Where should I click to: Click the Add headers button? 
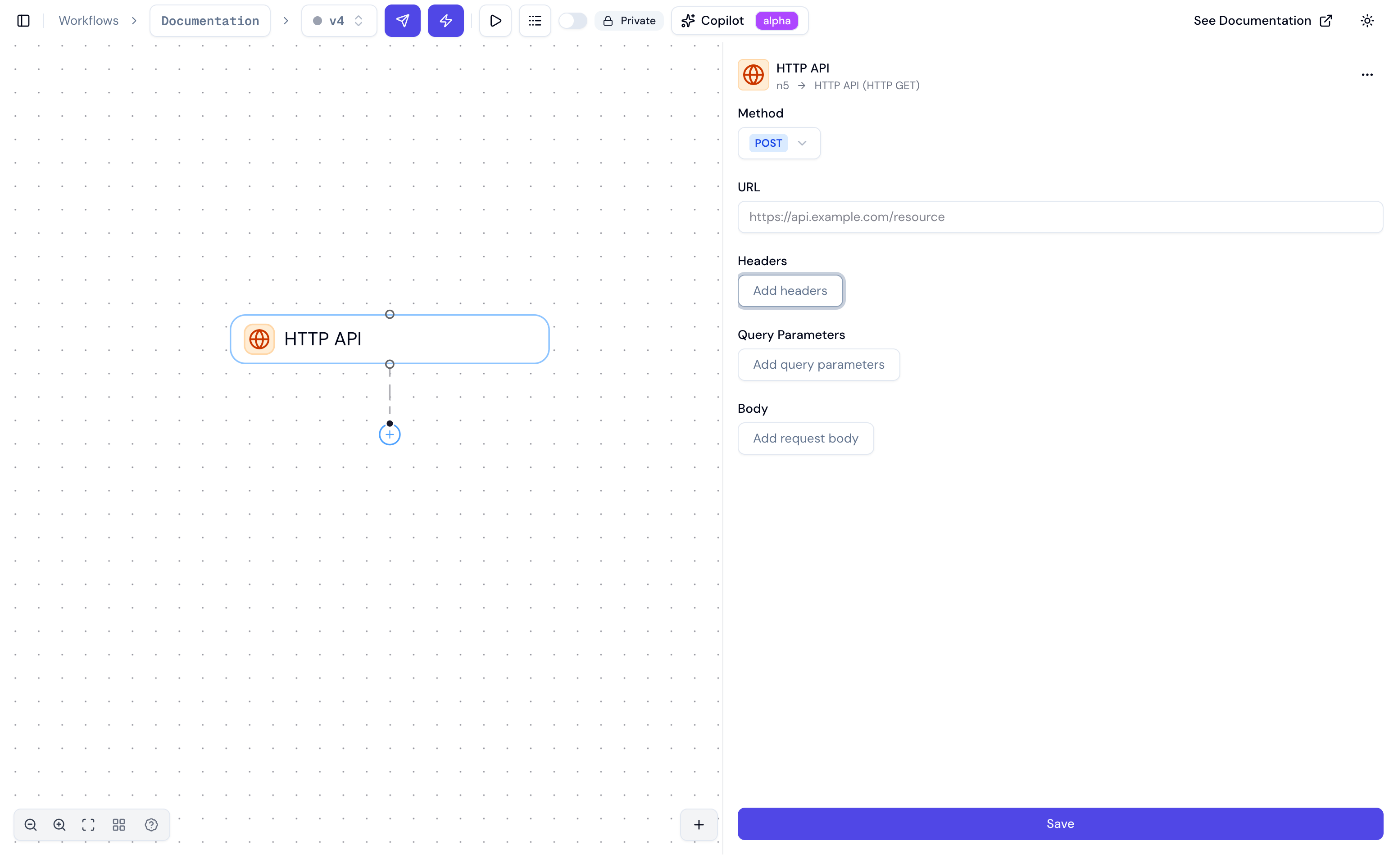pyautogui.click(x=790, y=290)
